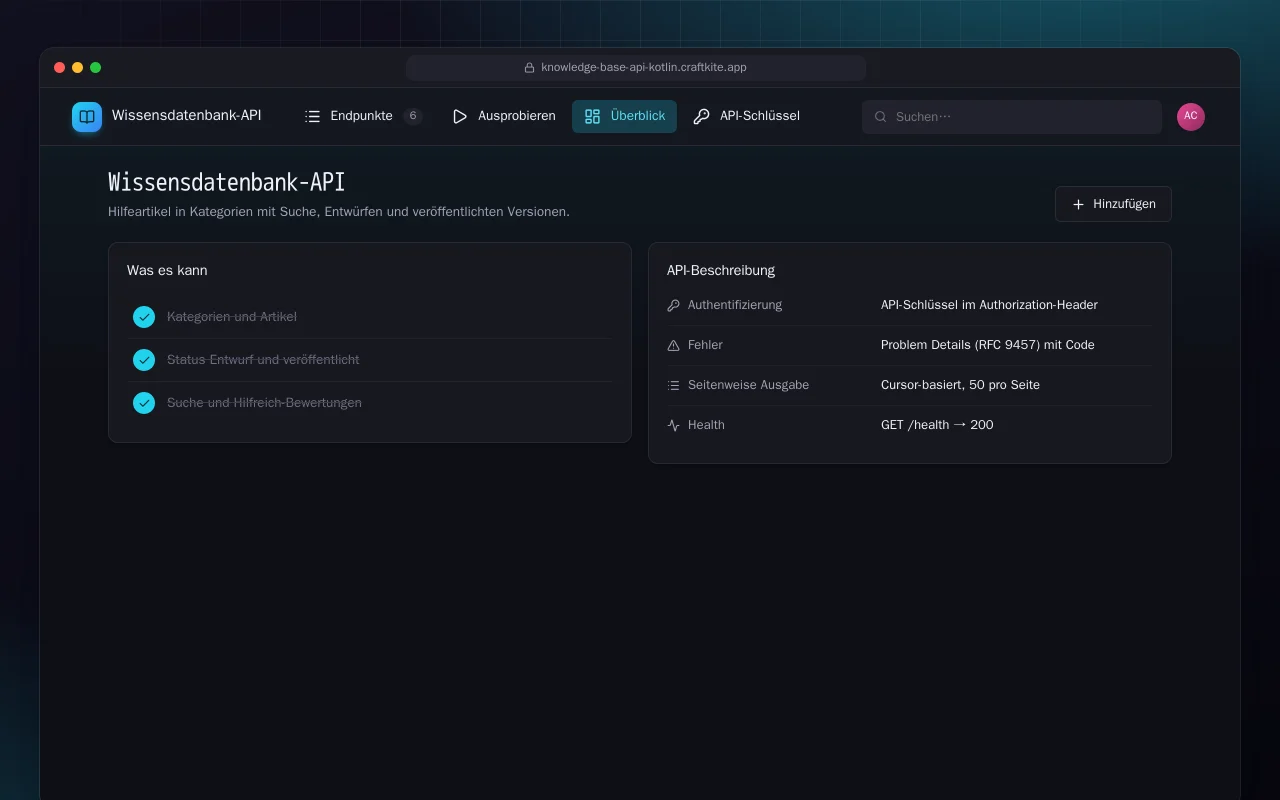This screenshot has width=1280, height=800.
Task: Click the 'Health' row label
Action: [x=706, y=425]
